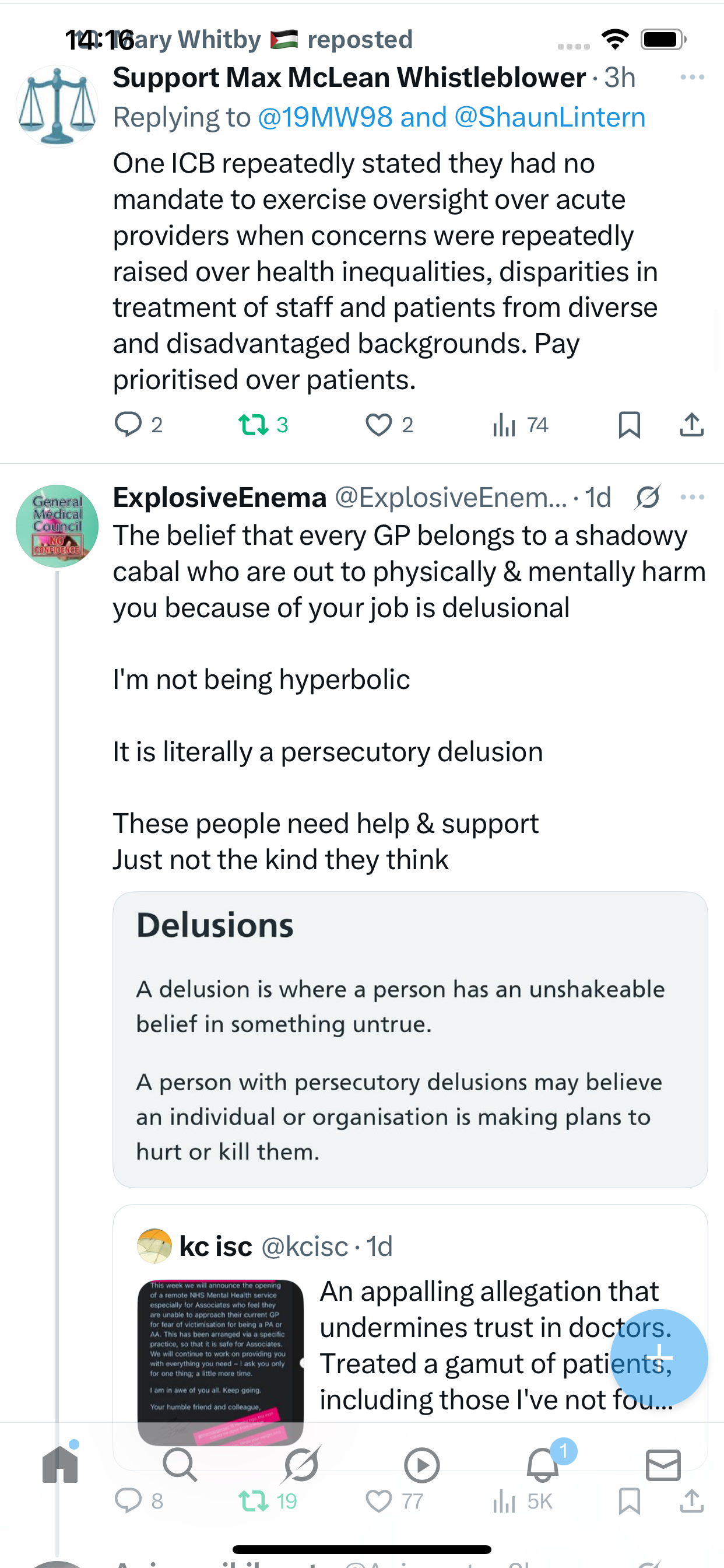The height and width of the screenshot is (1568, 724).
Task: Open the @19MW98 and @ShaunLintern mention link
Action: click(x=451, y=117)
